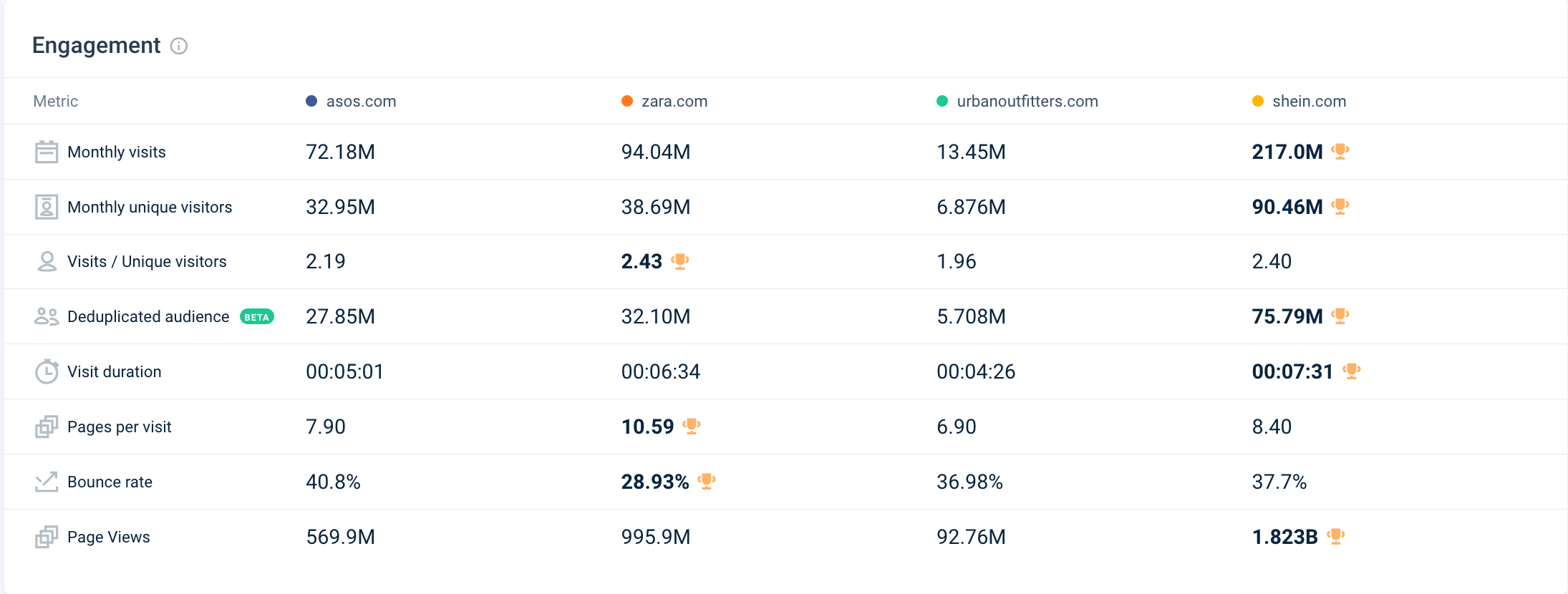
Task: Click the Visits / Unique visitors person icon
Action: tap(47, 261)
